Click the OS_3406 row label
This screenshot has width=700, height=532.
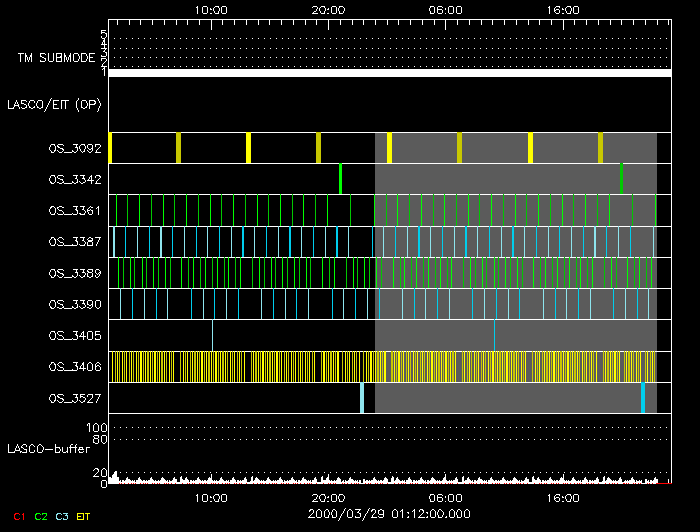tap(75, 367)
